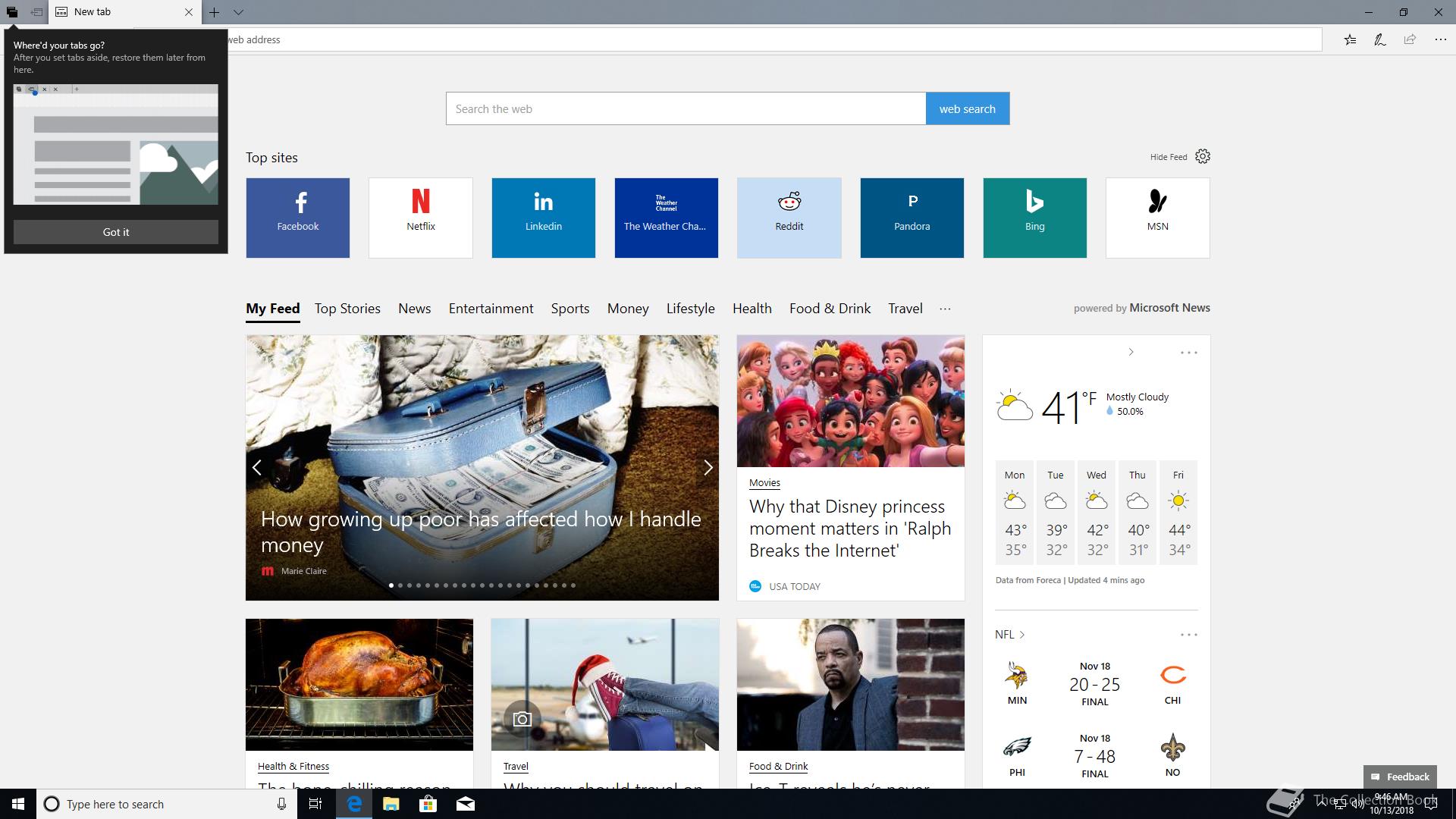The image size is (1456, 819).
Task: Open the Linkedin top site tile
Action: (544, 218)
